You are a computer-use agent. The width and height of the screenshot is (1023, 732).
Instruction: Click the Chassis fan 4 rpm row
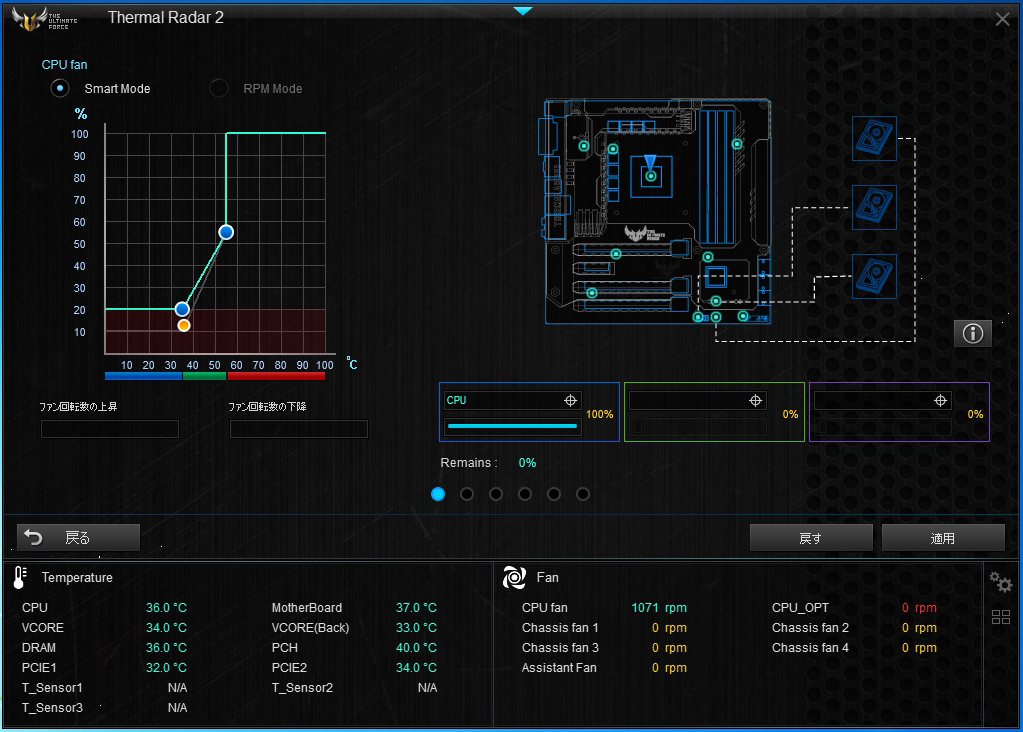[x=854, y=648]
